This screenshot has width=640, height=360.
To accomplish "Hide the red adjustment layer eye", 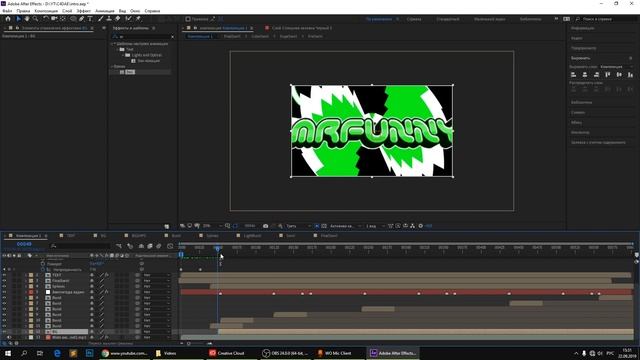I will coord(4,292).
